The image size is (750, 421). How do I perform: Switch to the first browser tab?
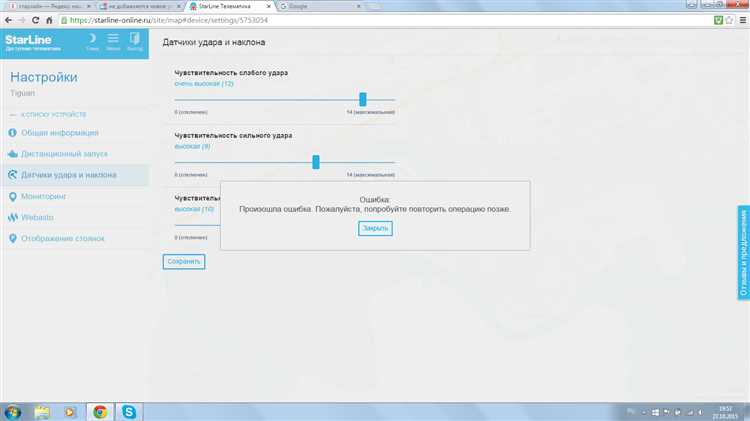pyautogui.click(x=49, y=6)
